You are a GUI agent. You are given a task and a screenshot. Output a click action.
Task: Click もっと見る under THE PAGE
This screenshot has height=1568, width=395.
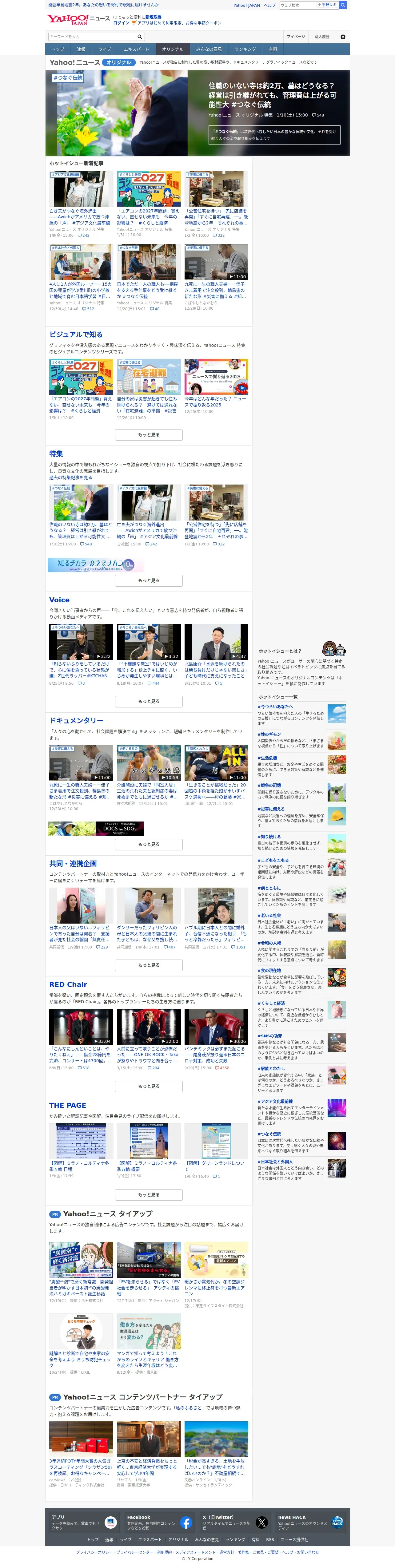(149, 1195)
